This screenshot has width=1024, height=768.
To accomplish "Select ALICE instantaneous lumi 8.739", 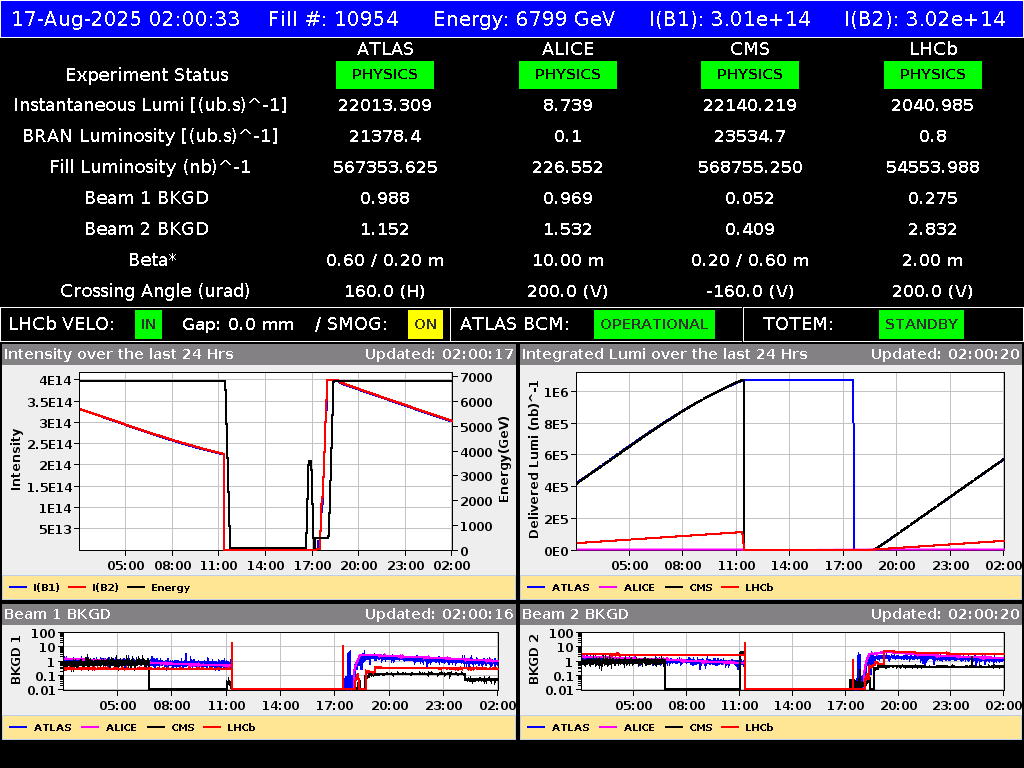I will coord(568,105).
